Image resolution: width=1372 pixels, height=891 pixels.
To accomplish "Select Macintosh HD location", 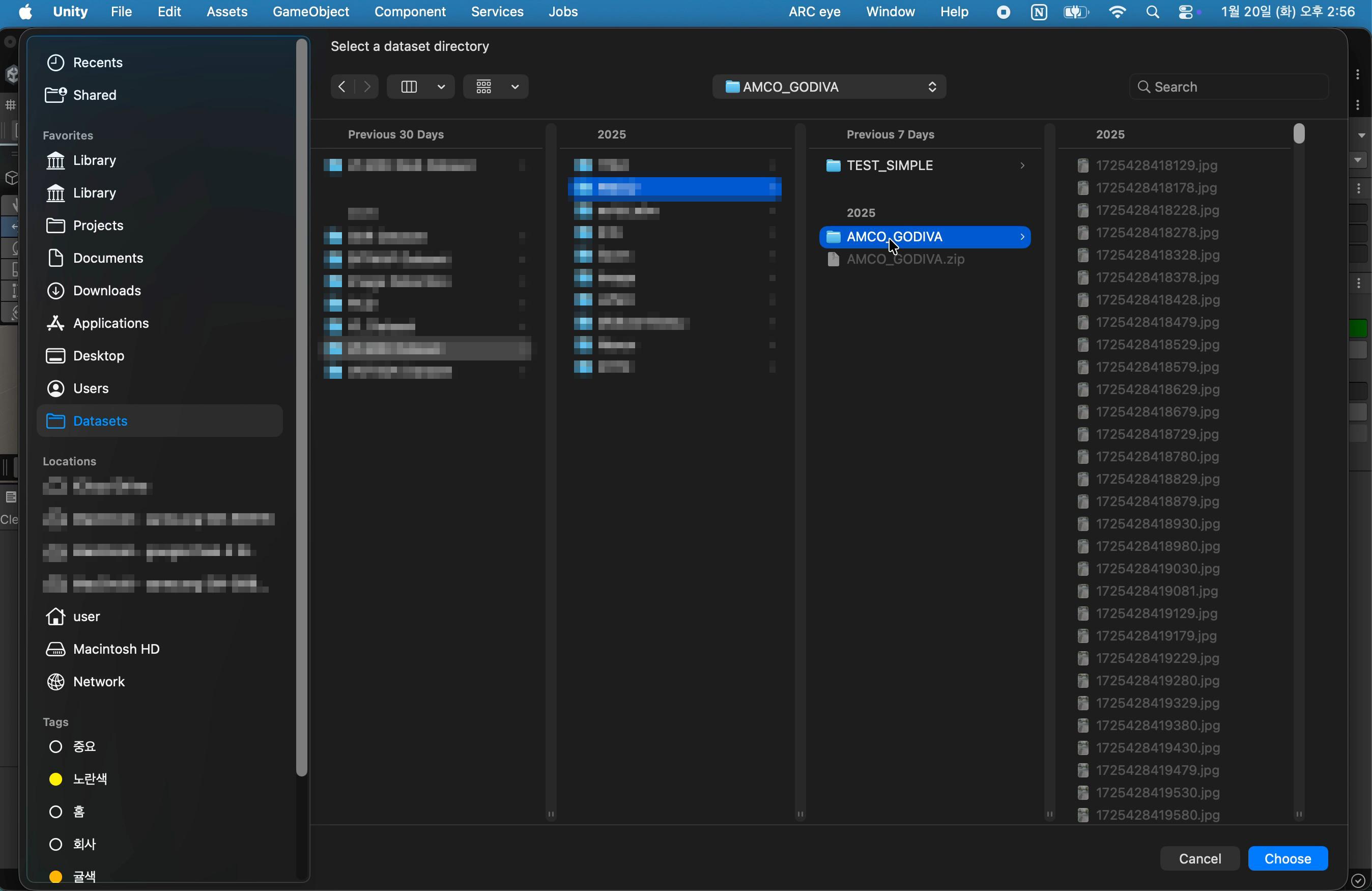I will [x=116, y=649].
